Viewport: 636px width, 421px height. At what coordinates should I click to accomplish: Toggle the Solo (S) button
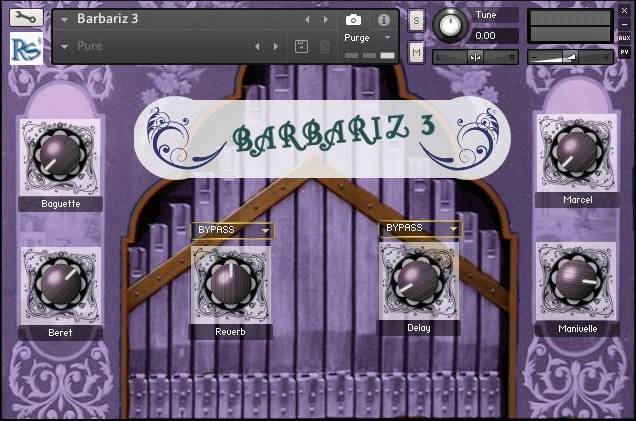click(416, 20)
